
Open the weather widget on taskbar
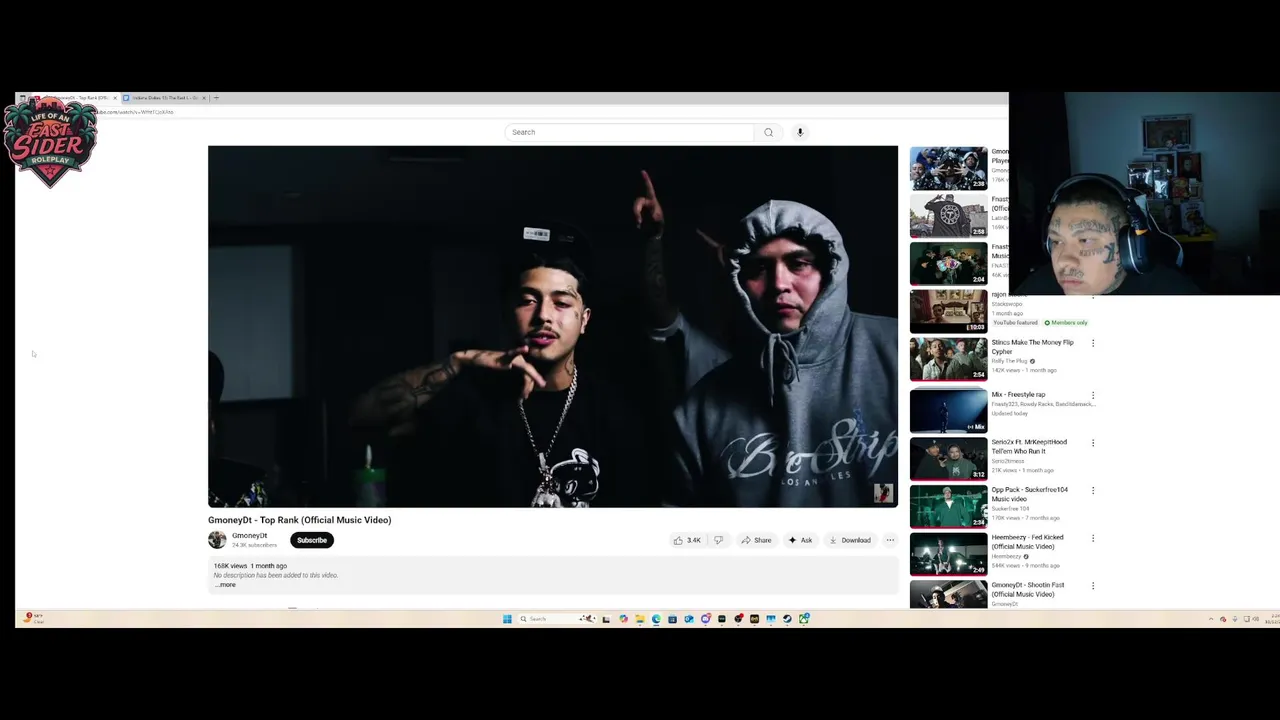34,618
